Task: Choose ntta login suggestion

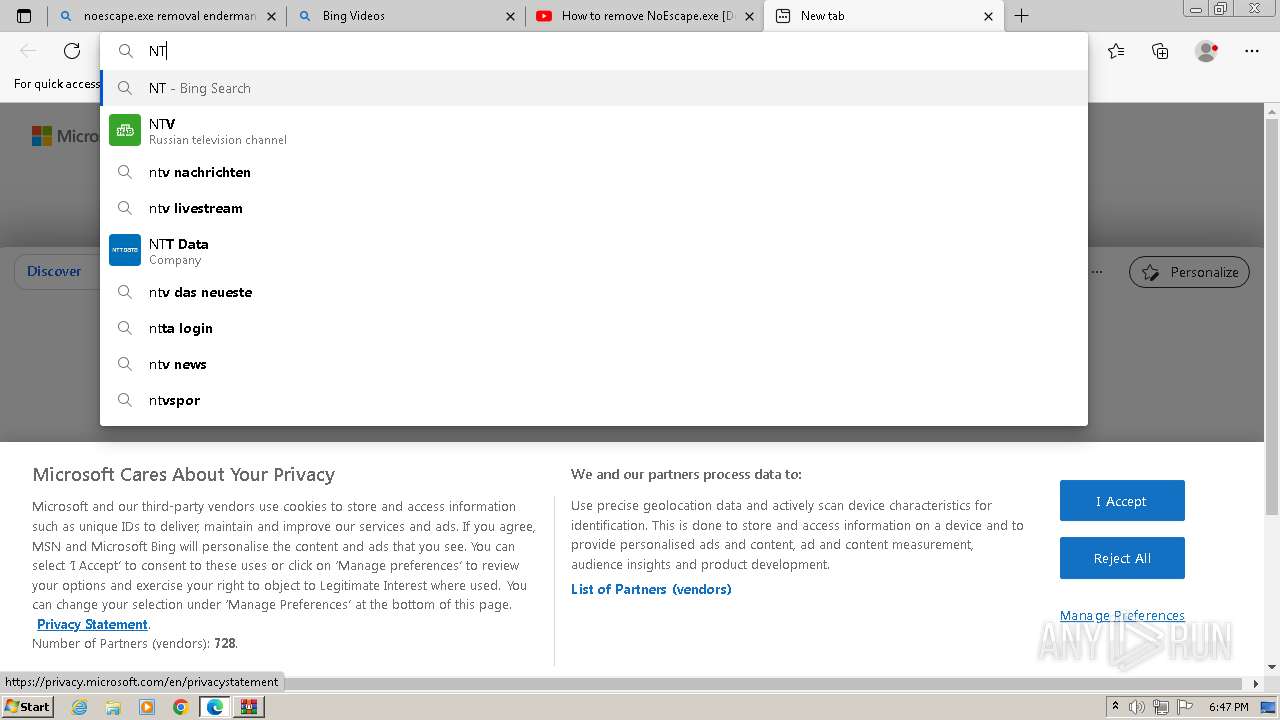Action: 594,328
